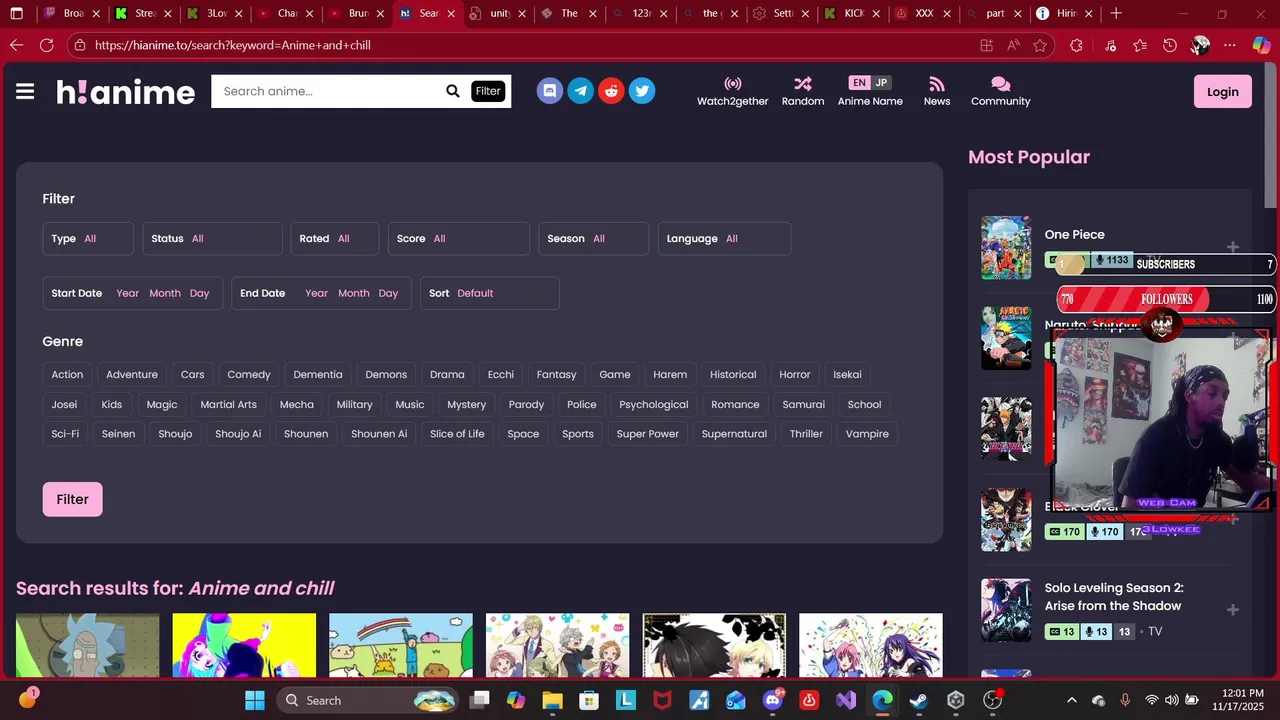Open the Community page
Screen dimensions: 1280x720
click(1000, 91)
